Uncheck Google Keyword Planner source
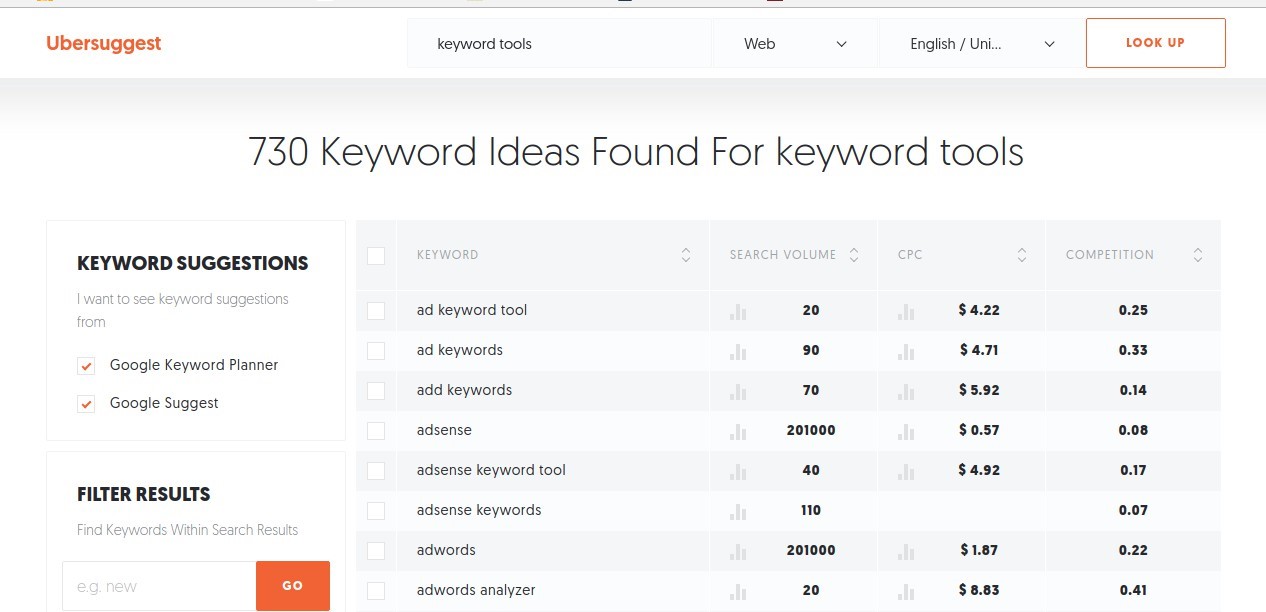Screen dimensions: 1266x612 pyautogui.click(x=86, y=366)
